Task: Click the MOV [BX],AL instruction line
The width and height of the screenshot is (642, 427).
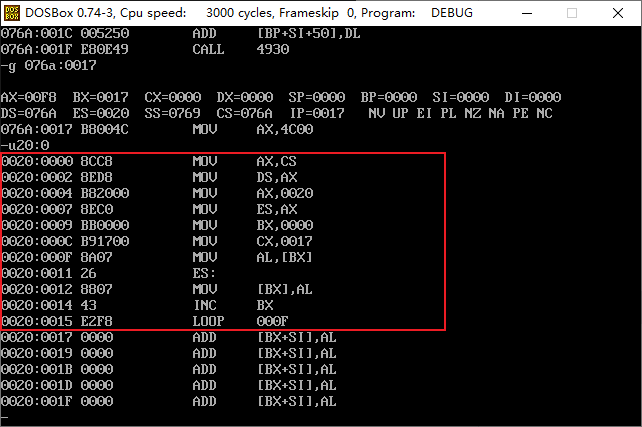Action: point(157,289)
